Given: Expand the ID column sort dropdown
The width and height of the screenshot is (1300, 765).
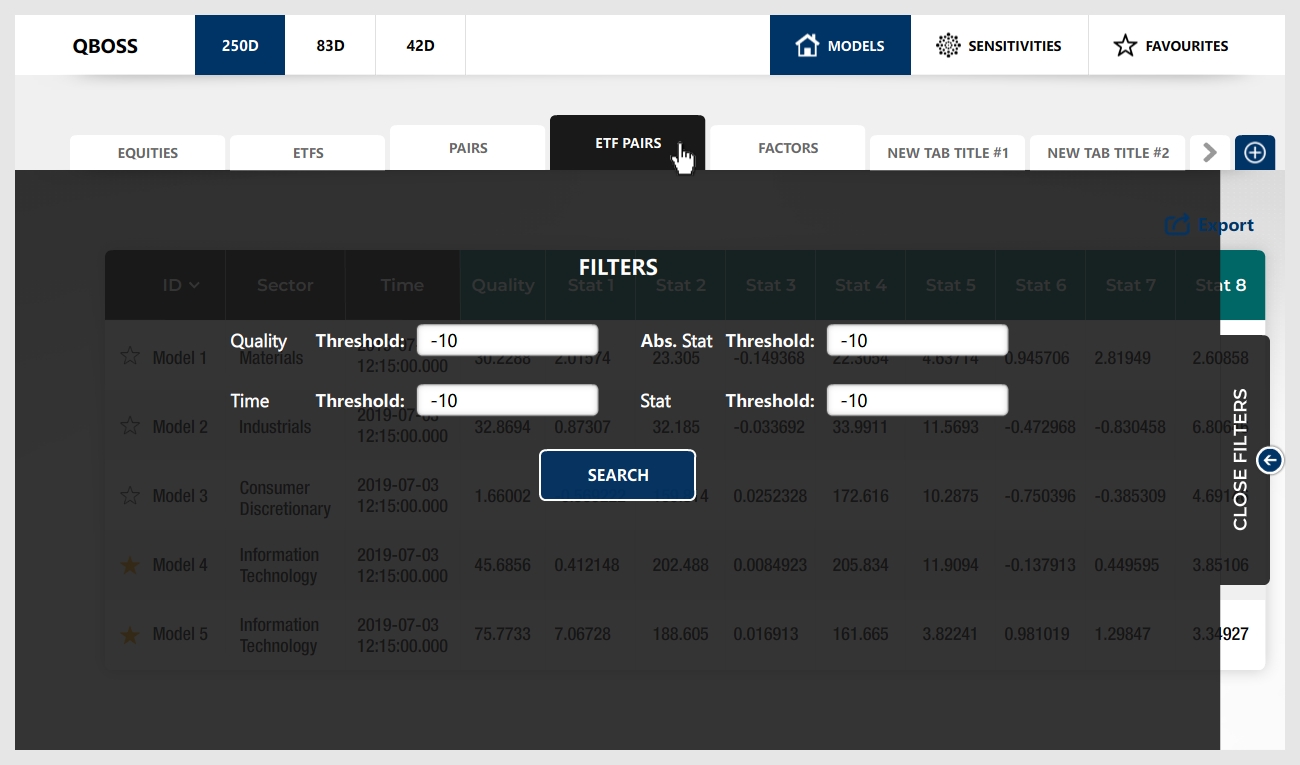Looking at the screenshot, I should (194, 285).
